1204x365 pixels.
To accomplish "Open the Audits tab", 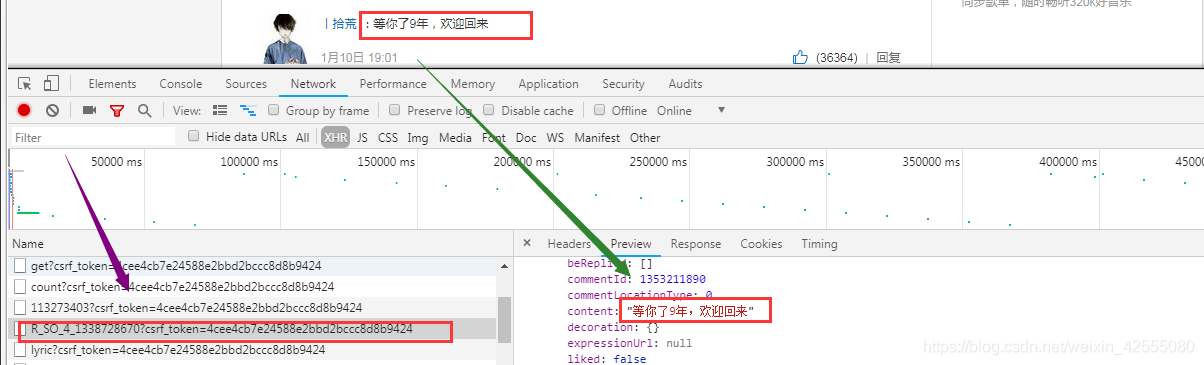I will (685, 84).
